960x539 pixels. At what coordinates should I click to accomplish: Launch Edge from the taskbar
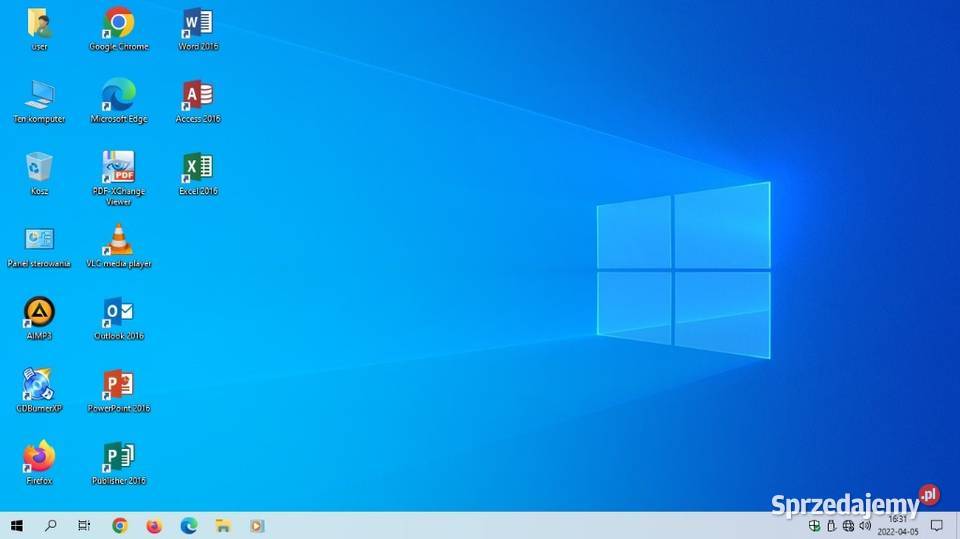pos(189,526)
